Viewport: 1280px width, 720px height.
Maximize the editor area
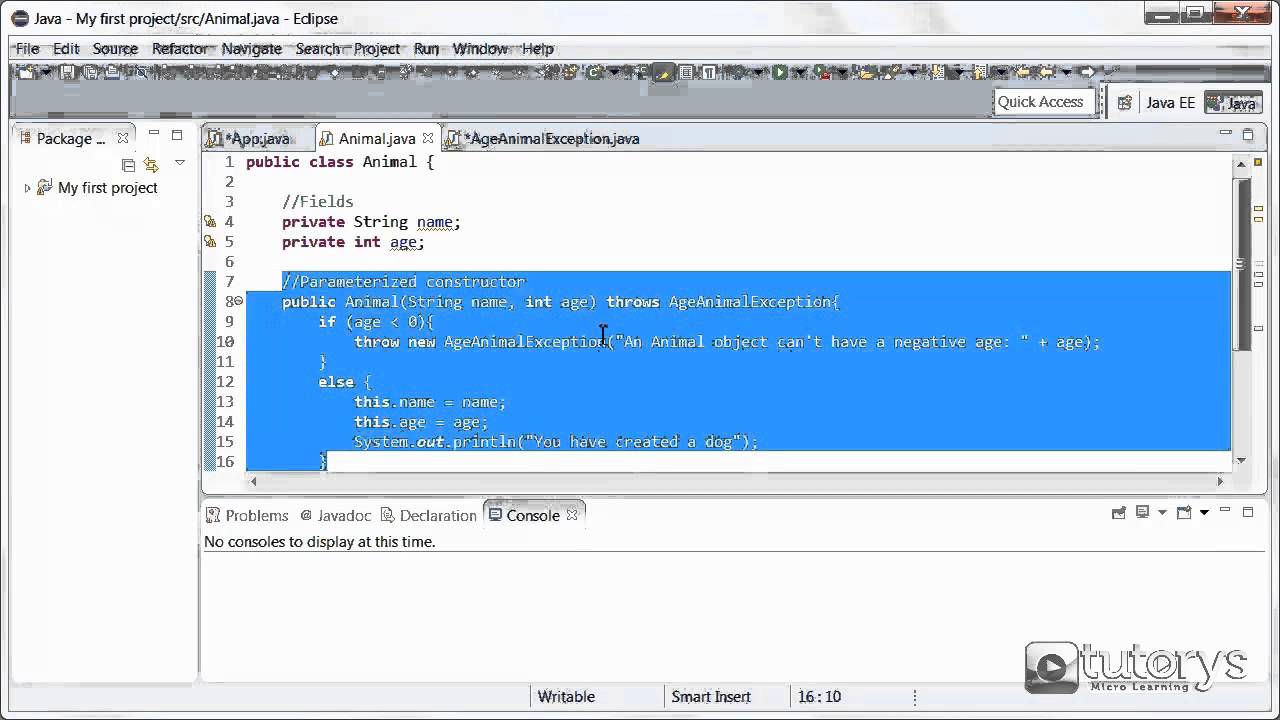[x=1248, y=134]
